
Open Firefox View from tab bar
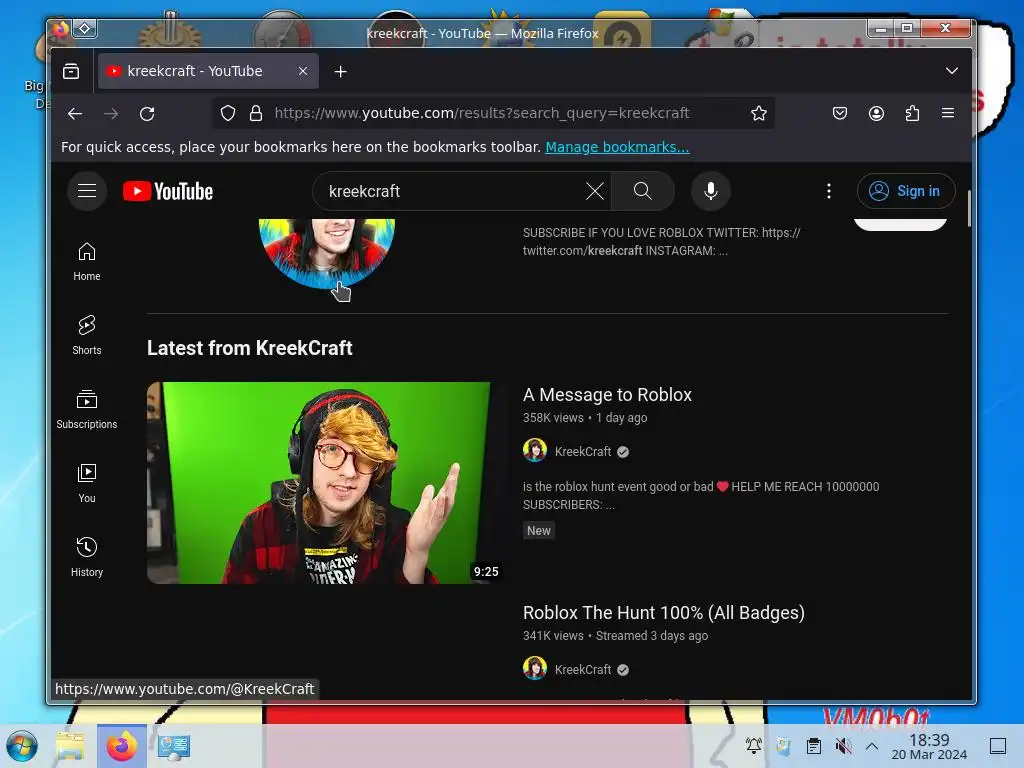point(71,71)
